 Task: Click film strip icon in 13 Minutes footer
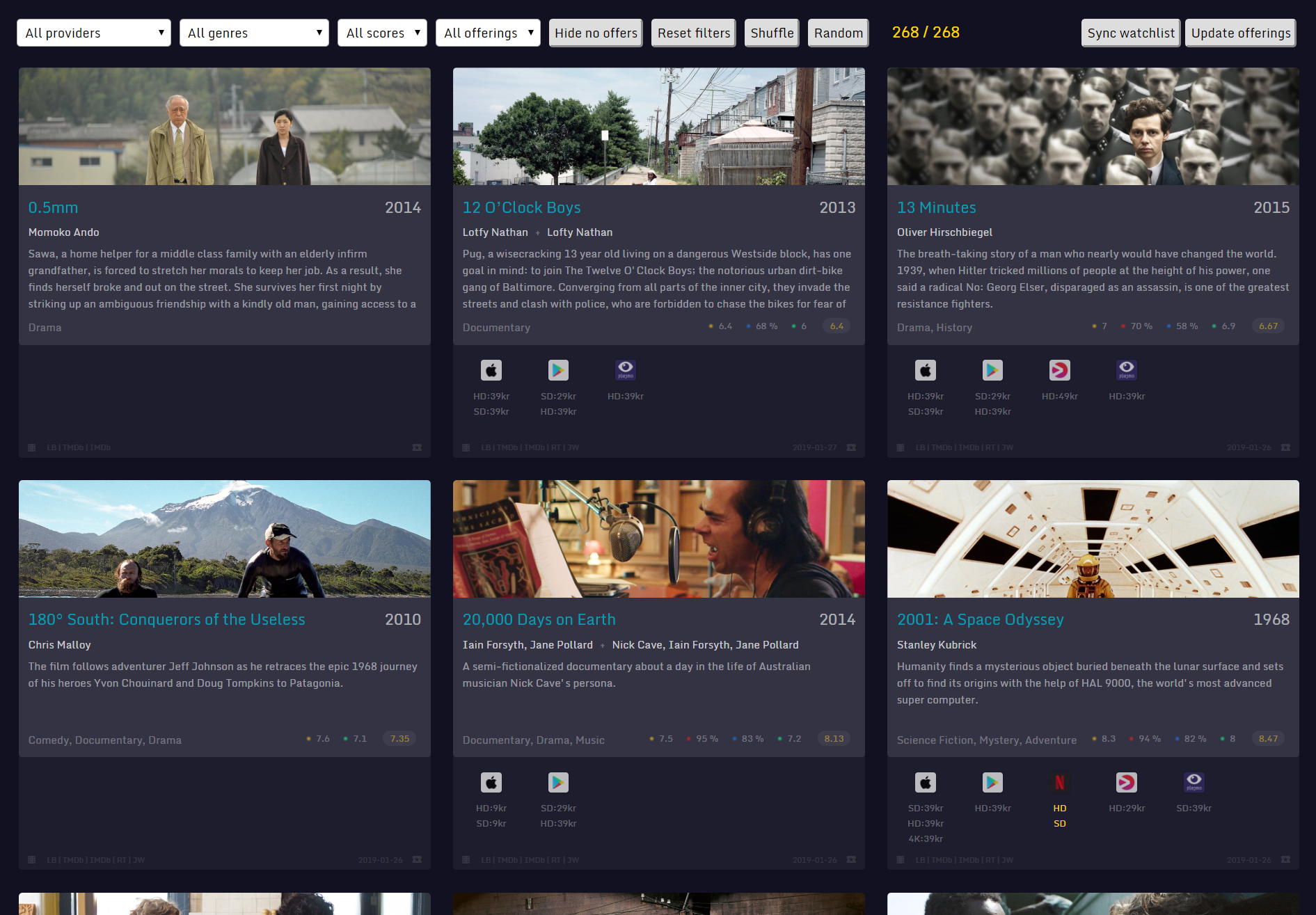pos(901,447)
